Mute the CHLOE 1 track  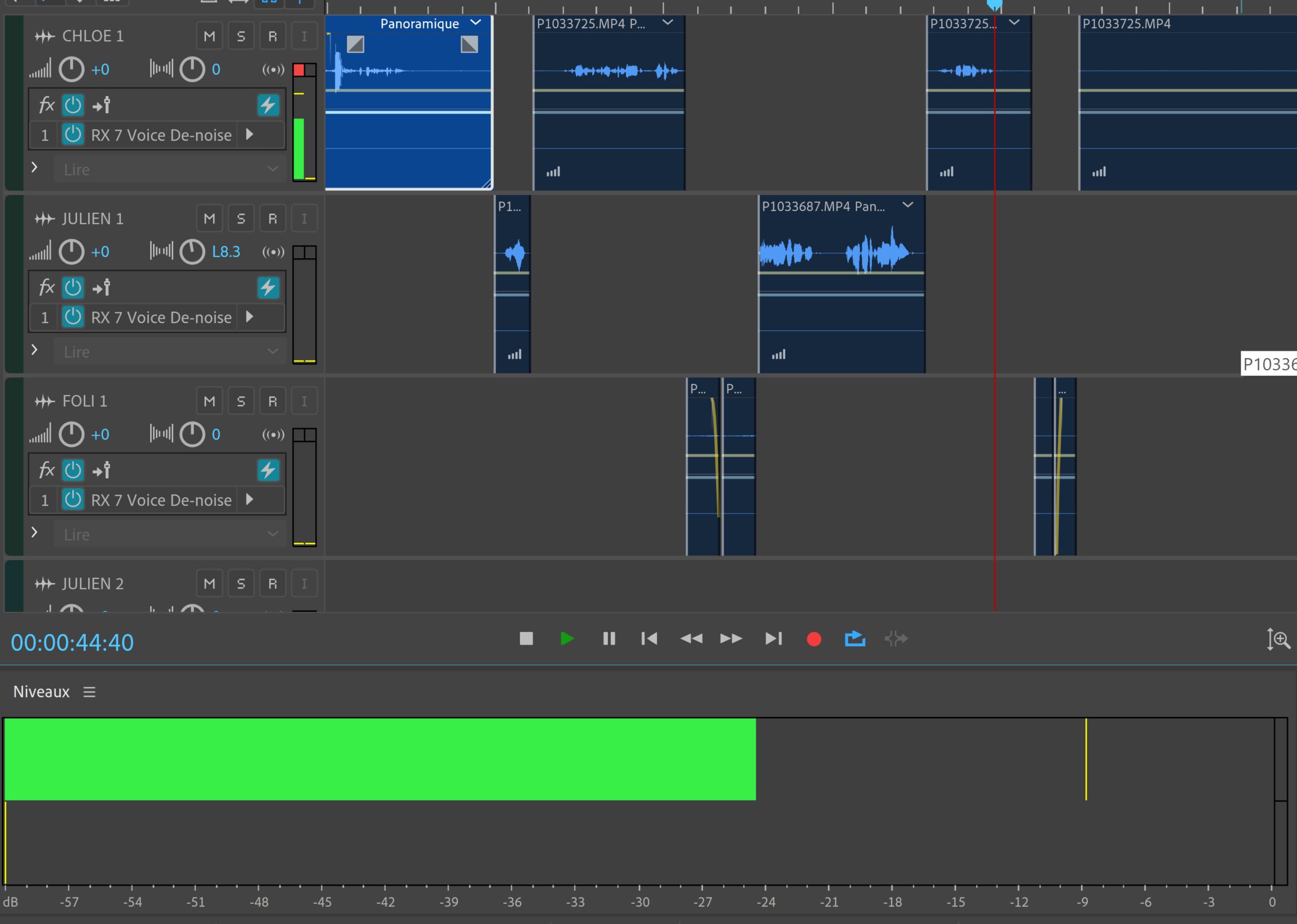209,36
